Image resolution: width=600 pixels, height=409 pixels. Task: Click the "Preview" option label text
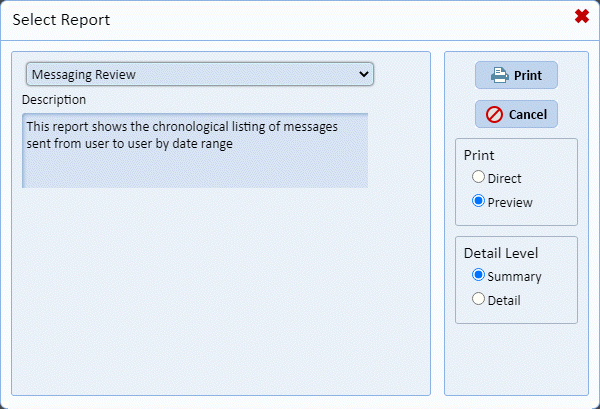(510, 202)
